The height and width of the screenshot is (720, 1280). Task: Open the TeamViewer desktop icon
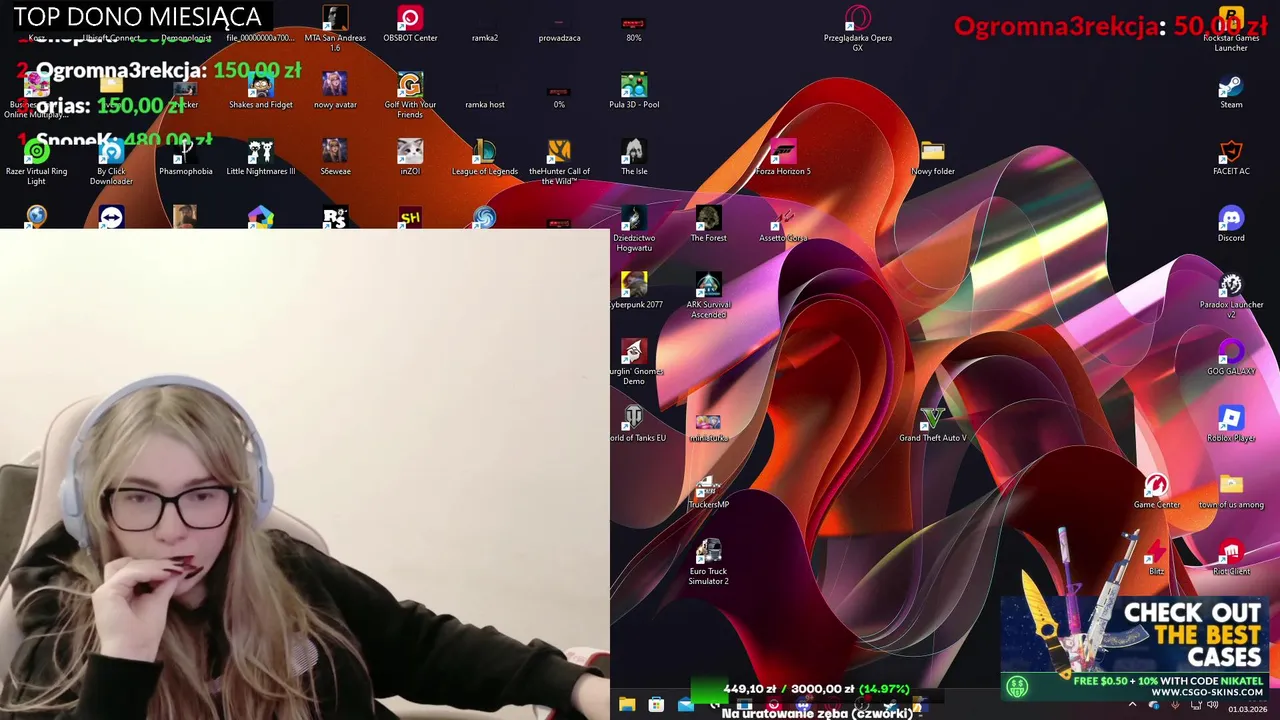click(x=111, y=217)
